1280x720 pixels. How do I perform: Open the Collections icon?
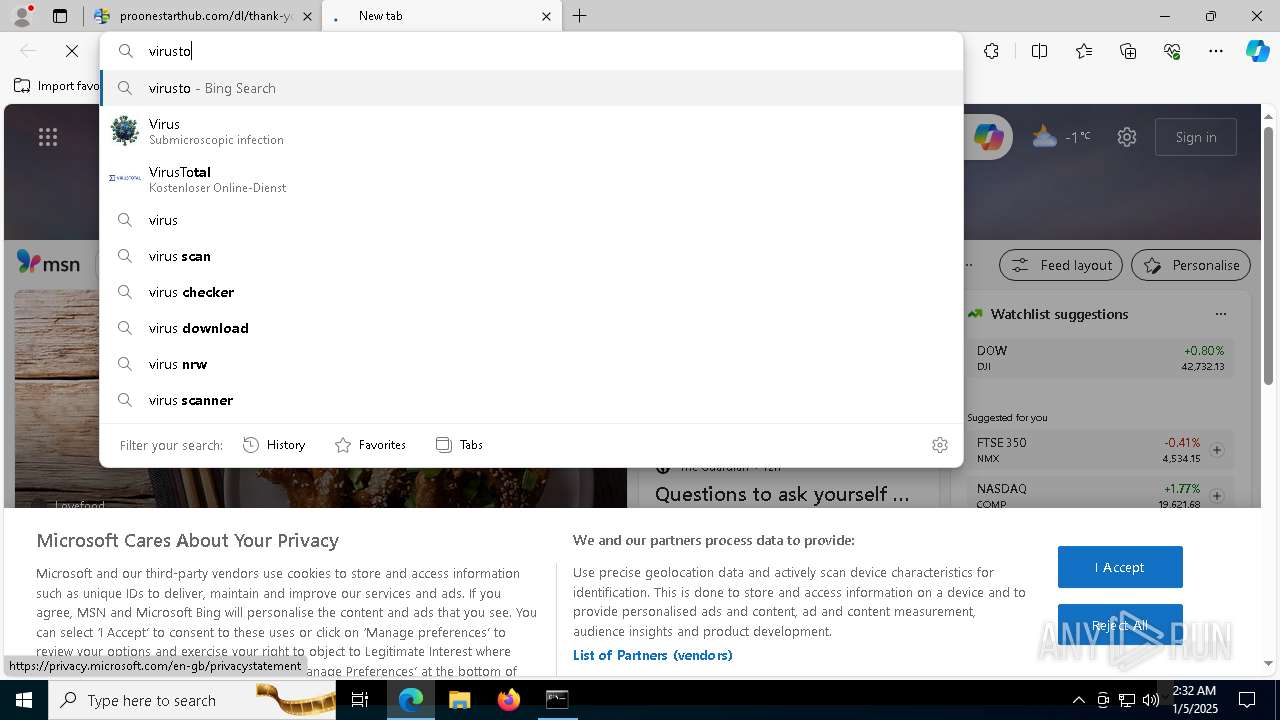coord(1128,51)
